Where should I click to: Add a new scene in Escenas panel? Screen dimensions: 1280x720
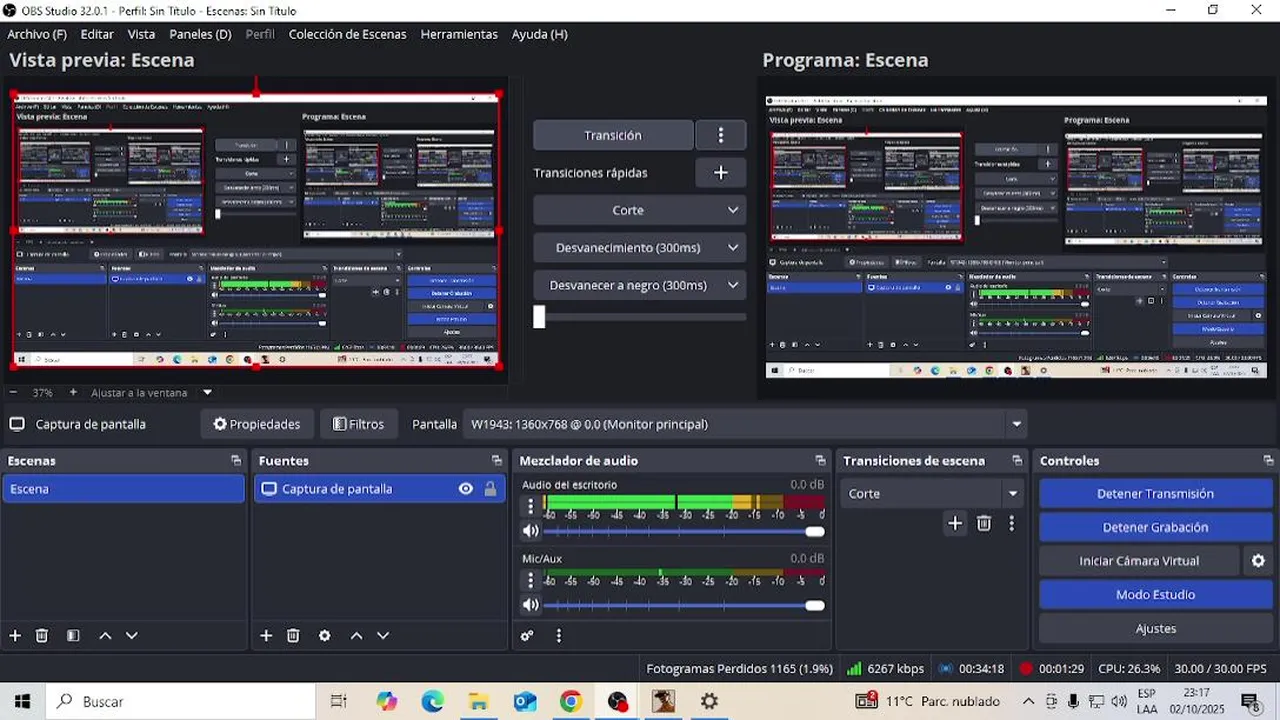[x=15, y=635]
